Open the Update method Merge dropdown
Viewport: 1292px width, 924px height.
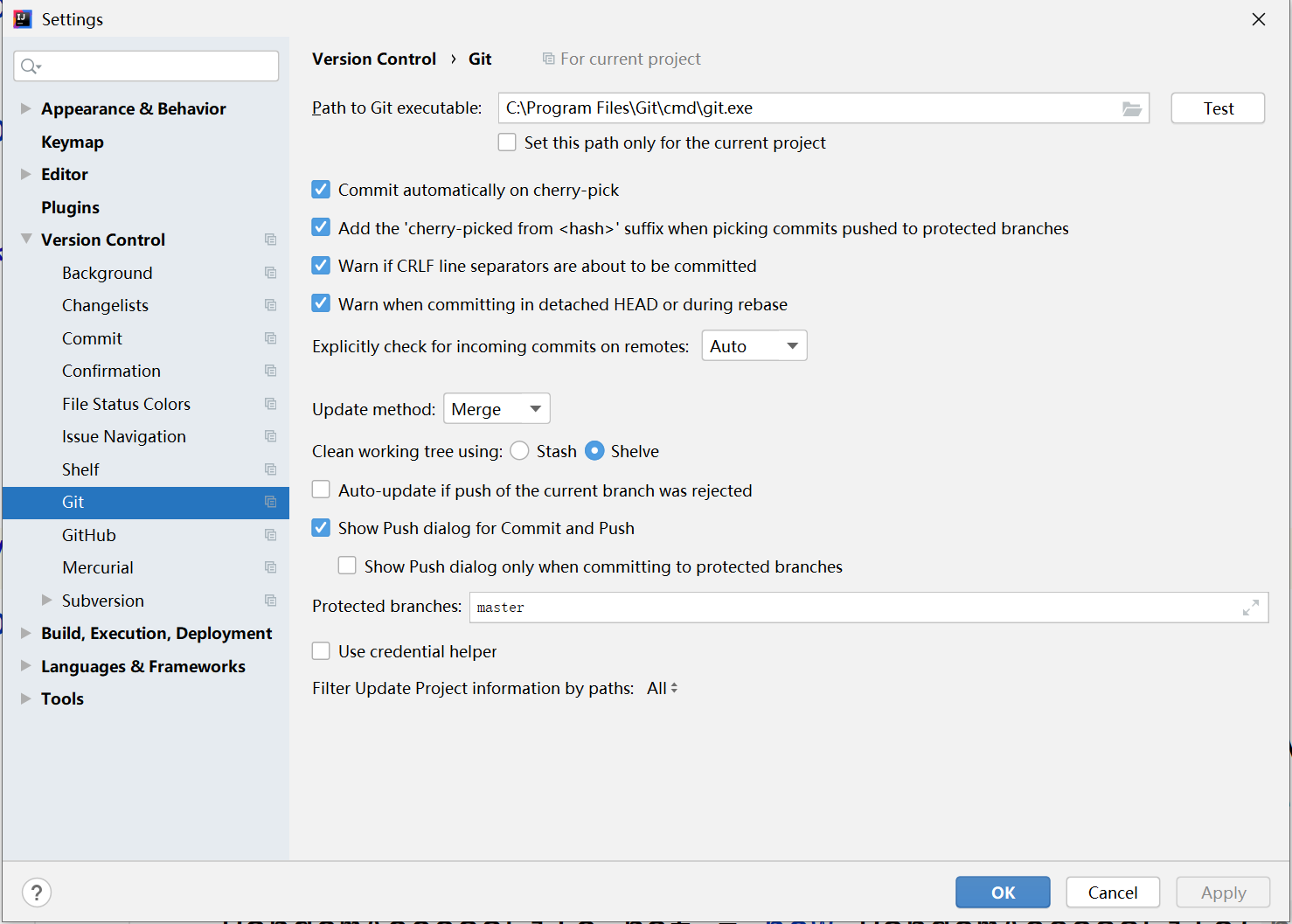point(497,409)
